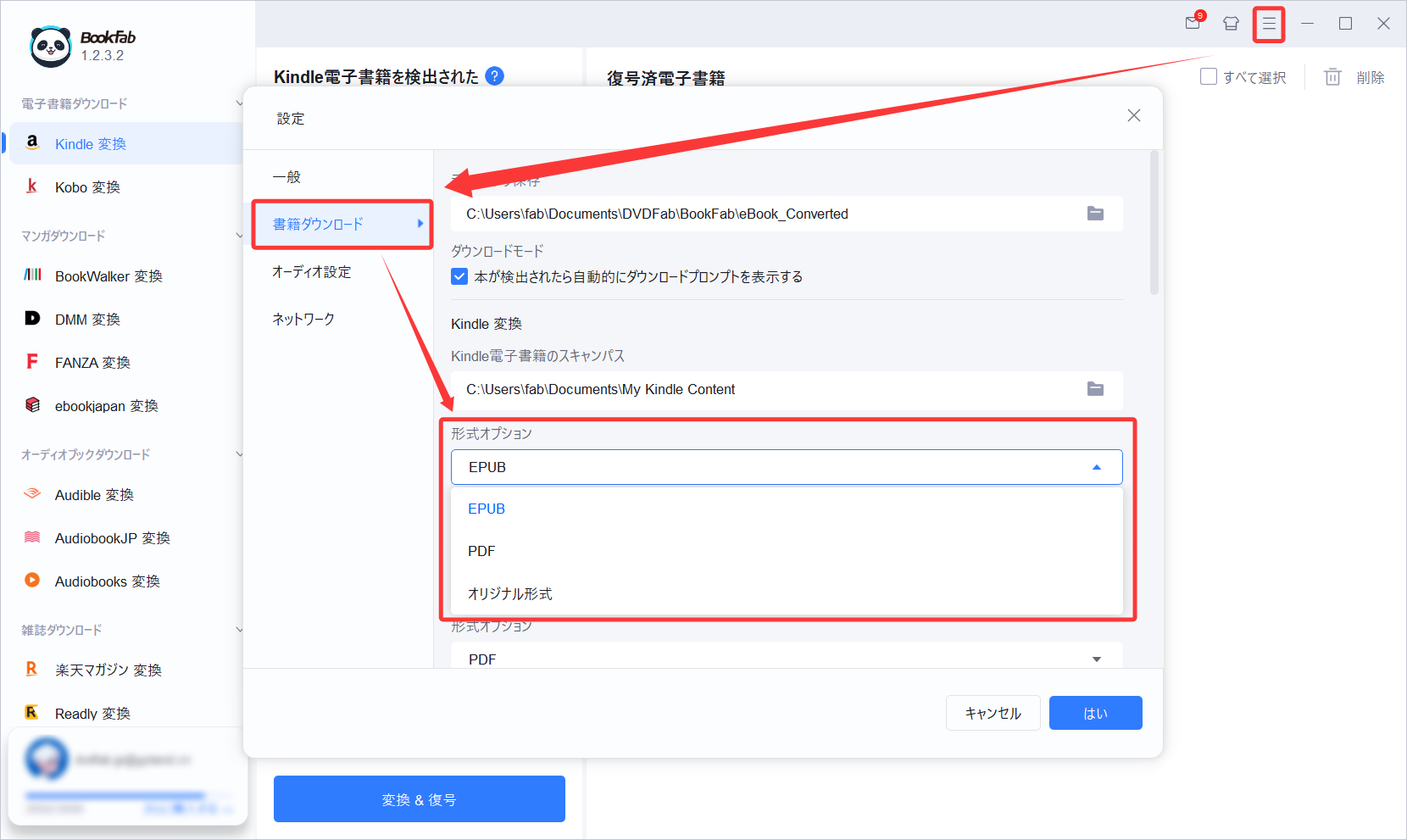The image size is (1407, 840).
Task: Click the Kobo sidebar icon
Action: point(32,186)
